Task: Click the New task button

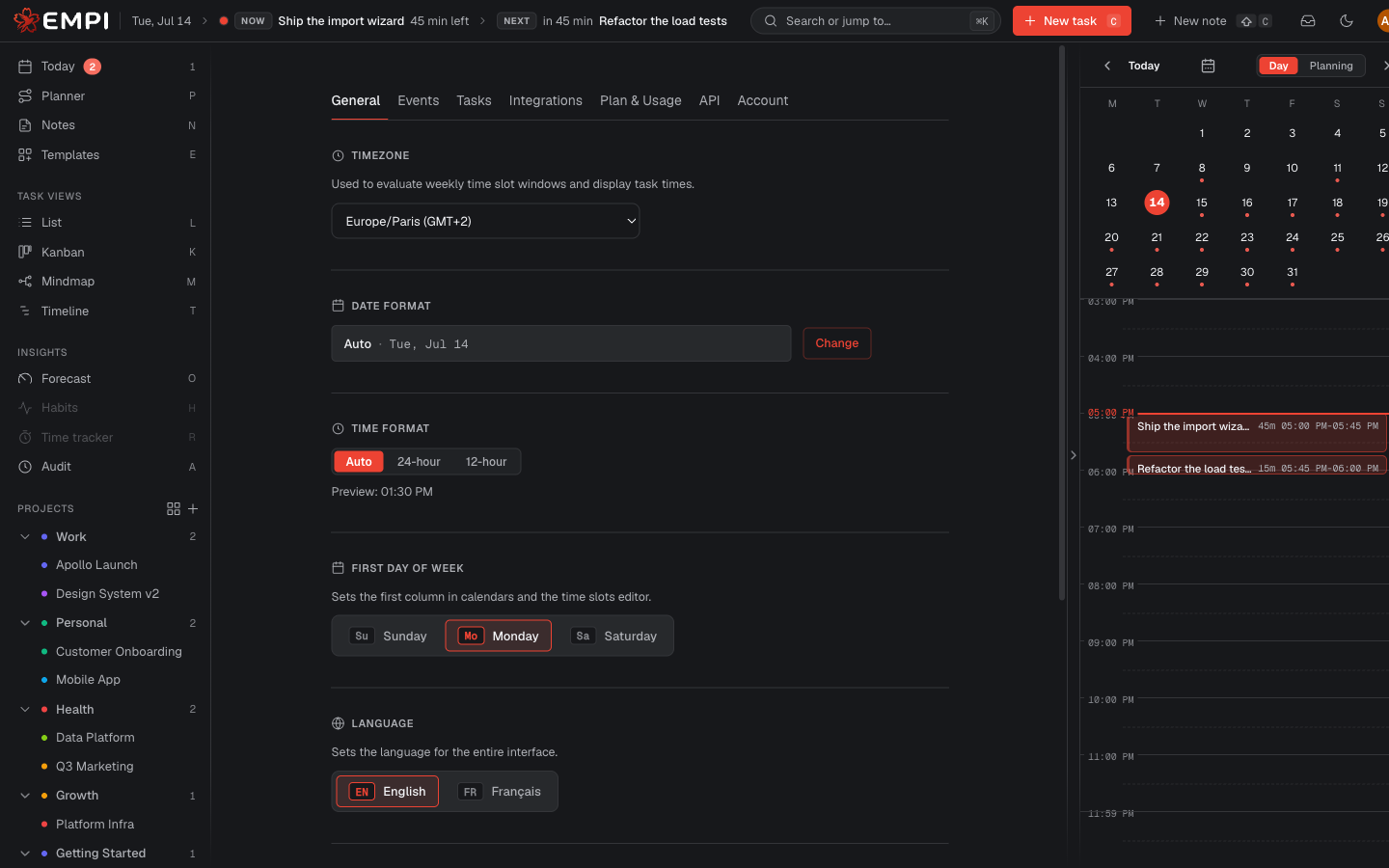Action: coord(1072,20)
